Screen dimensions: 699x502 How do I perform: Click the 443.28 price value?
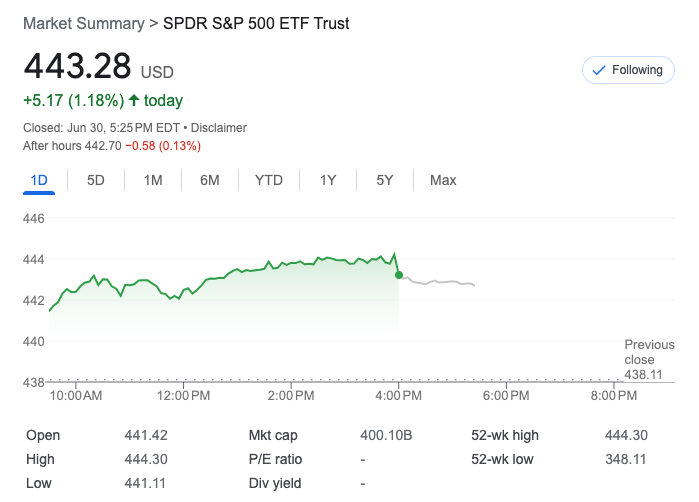tap(78, 66)
